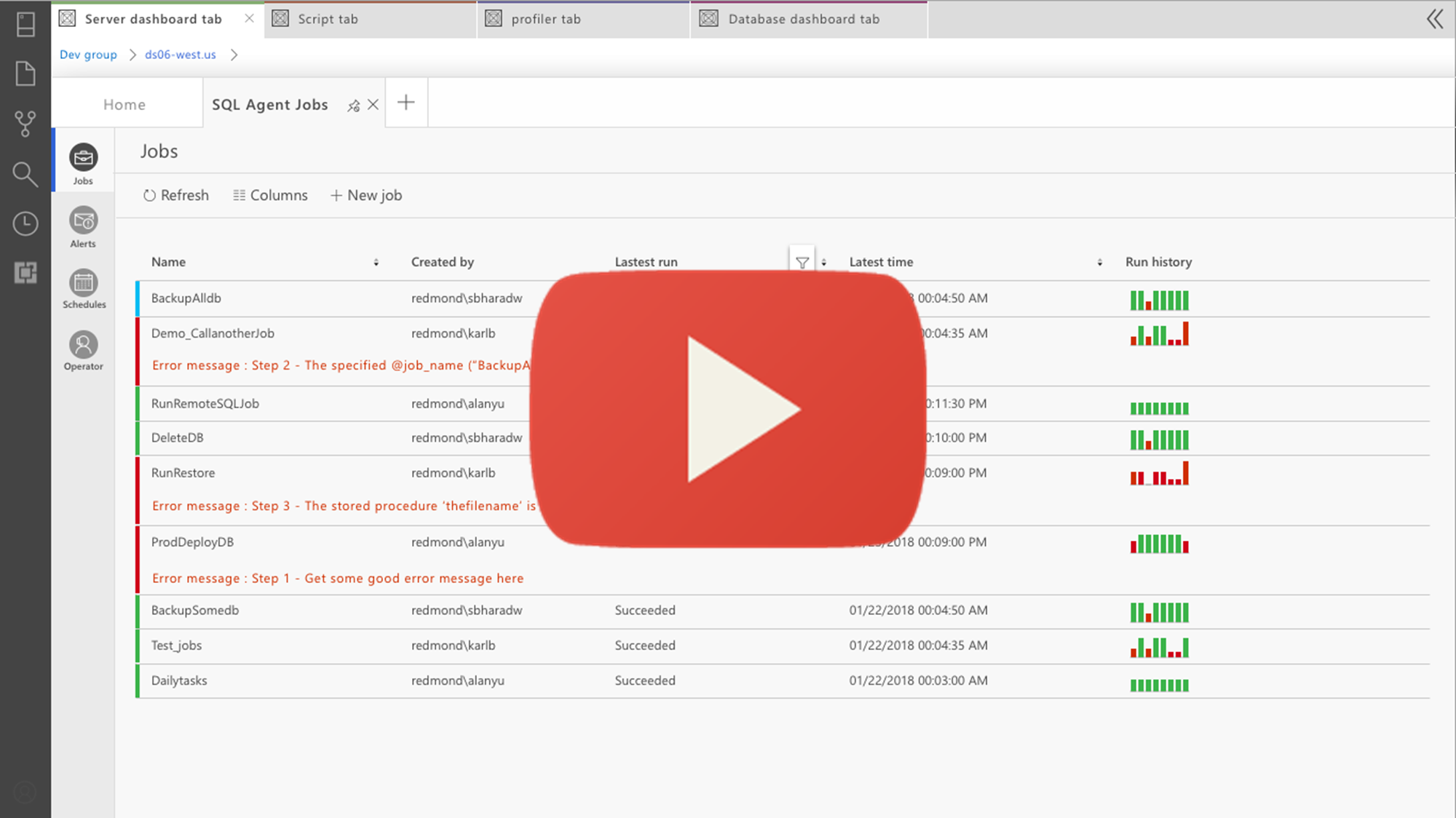Expand breadcrumb chevron after Dev group
Screen dimensions: 1456x818
(x=132, y=55)
